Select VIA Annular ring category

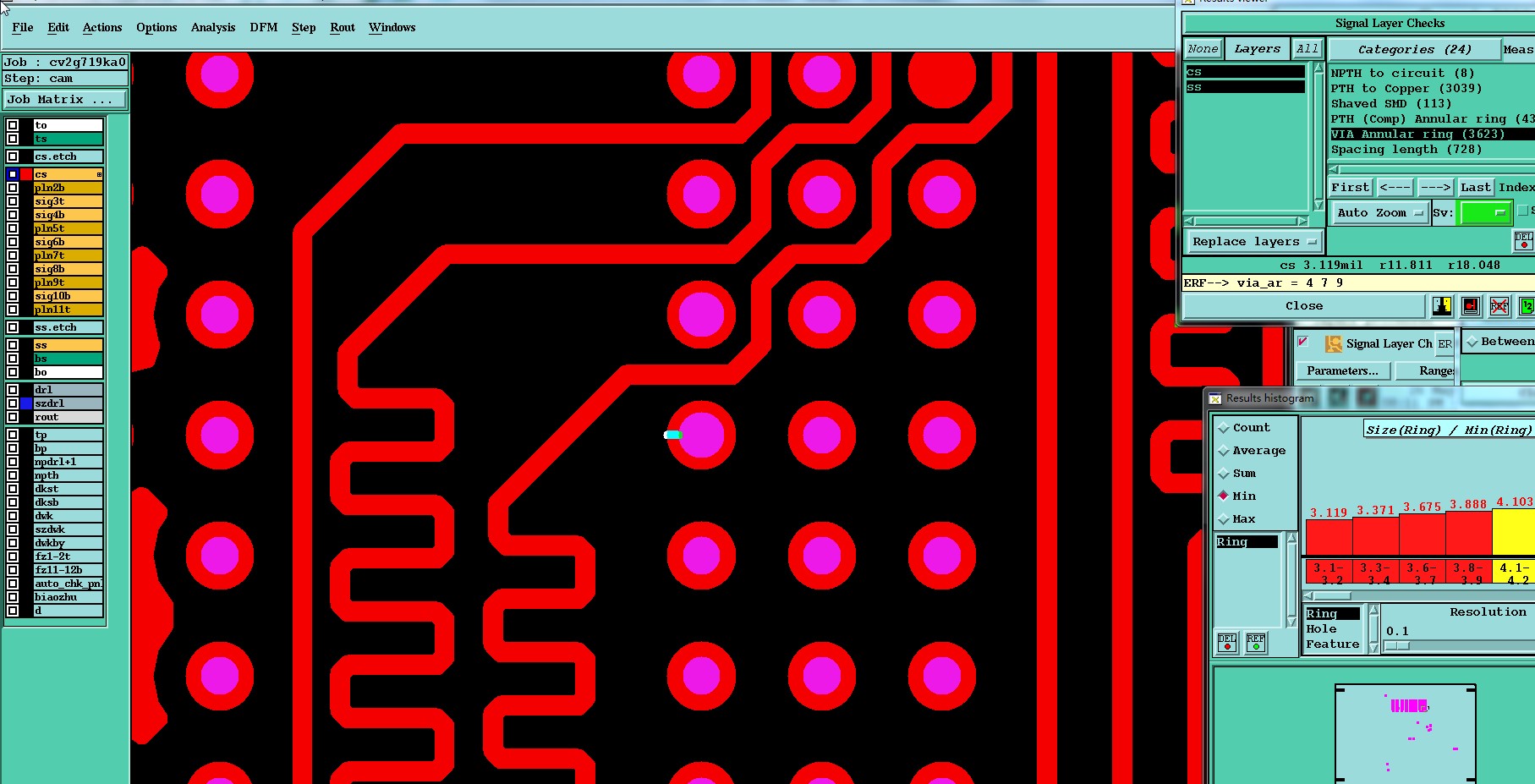tap(1432, 134)
